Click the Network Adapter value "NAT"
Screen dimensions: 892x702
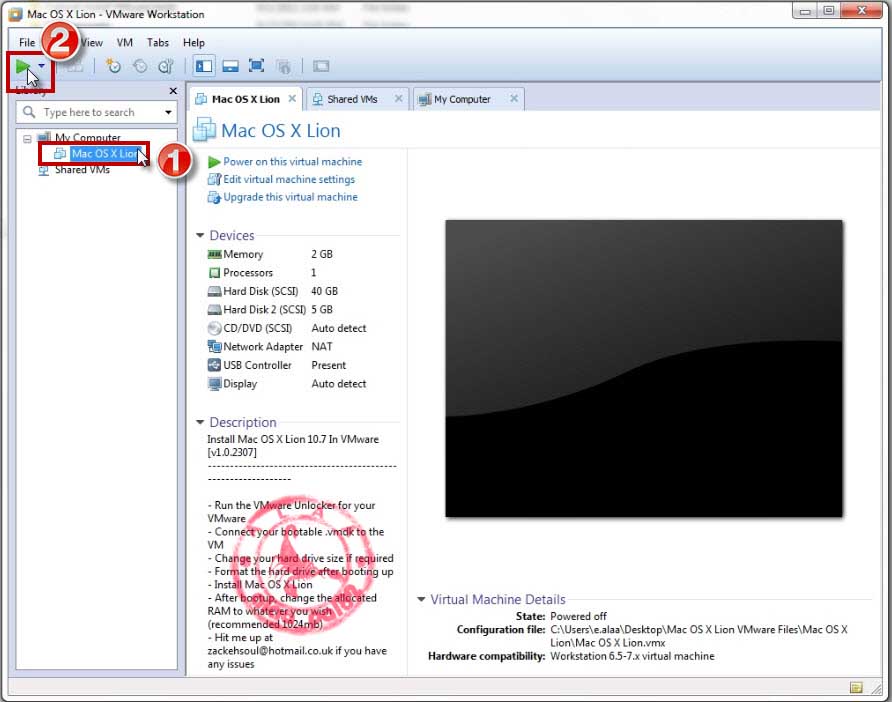click(322, 346)
